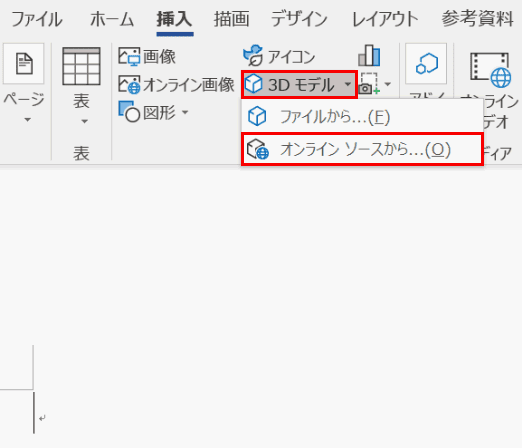This screenshot has width=522, height=448.
Task: Click the 3D モデル cube icon
Action: click(253, 84)
